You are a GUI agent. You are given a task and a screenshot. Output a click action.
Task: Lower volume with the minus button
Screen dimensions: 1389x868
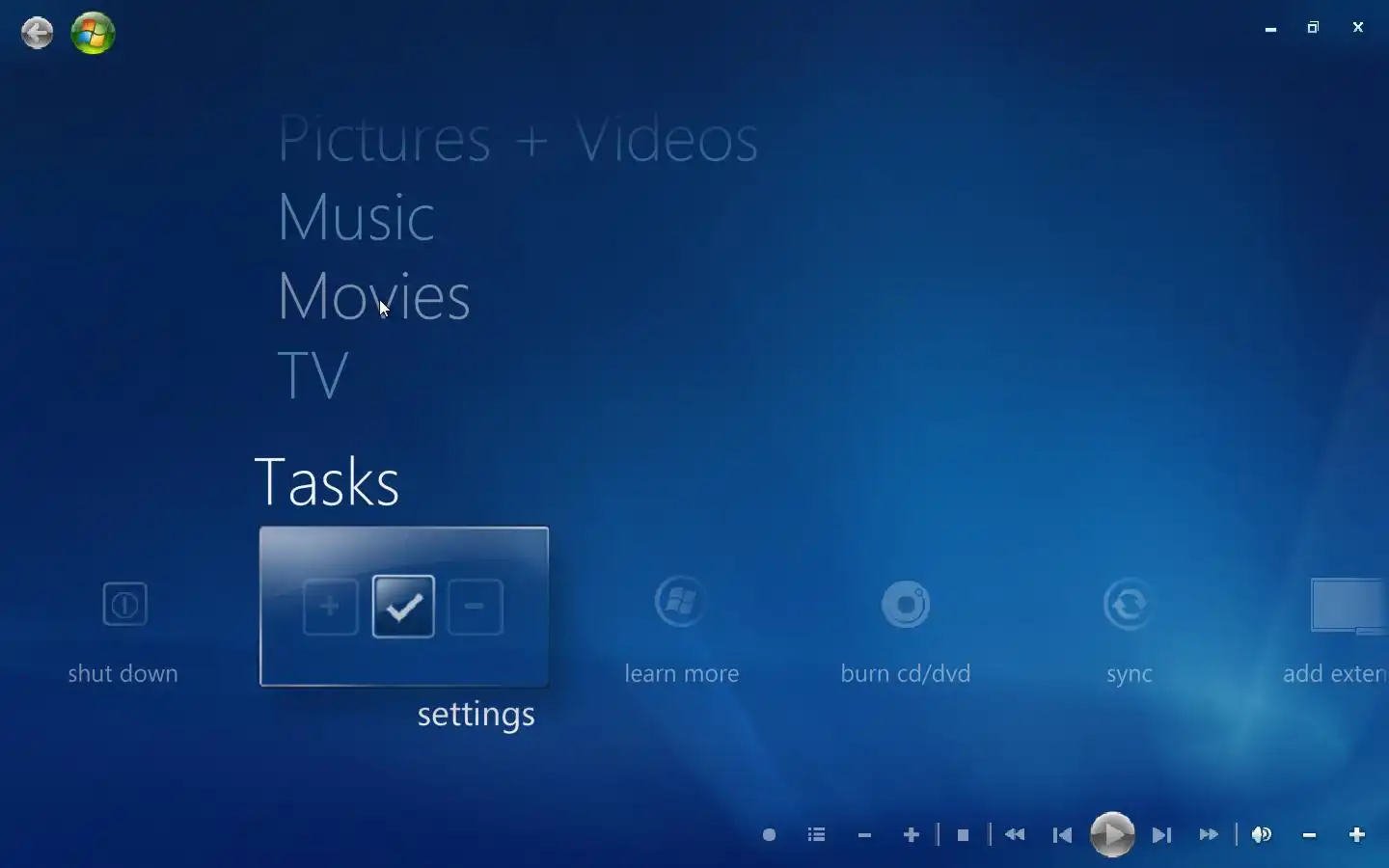(x=1309, y=835)
